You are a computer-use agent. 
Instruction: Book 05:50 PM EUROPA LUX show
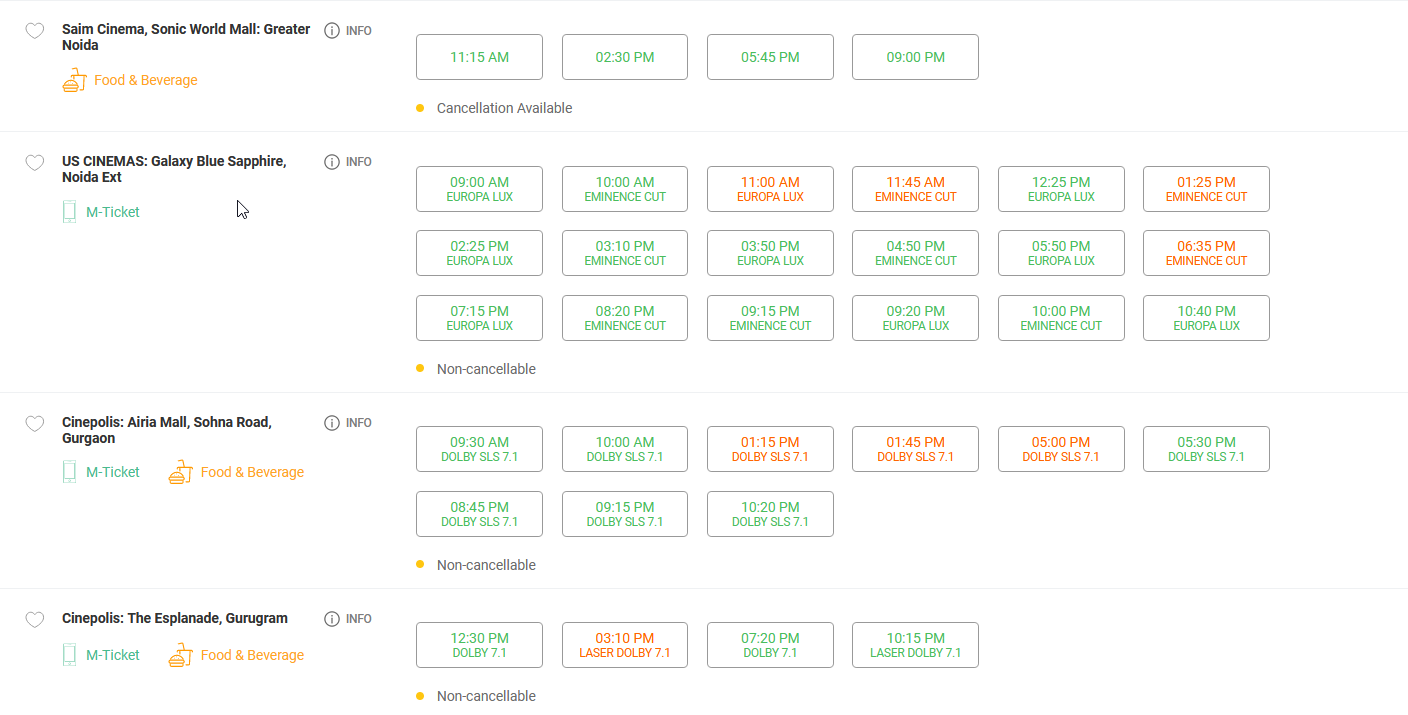pyautogui.click(x=1061, y=253)
